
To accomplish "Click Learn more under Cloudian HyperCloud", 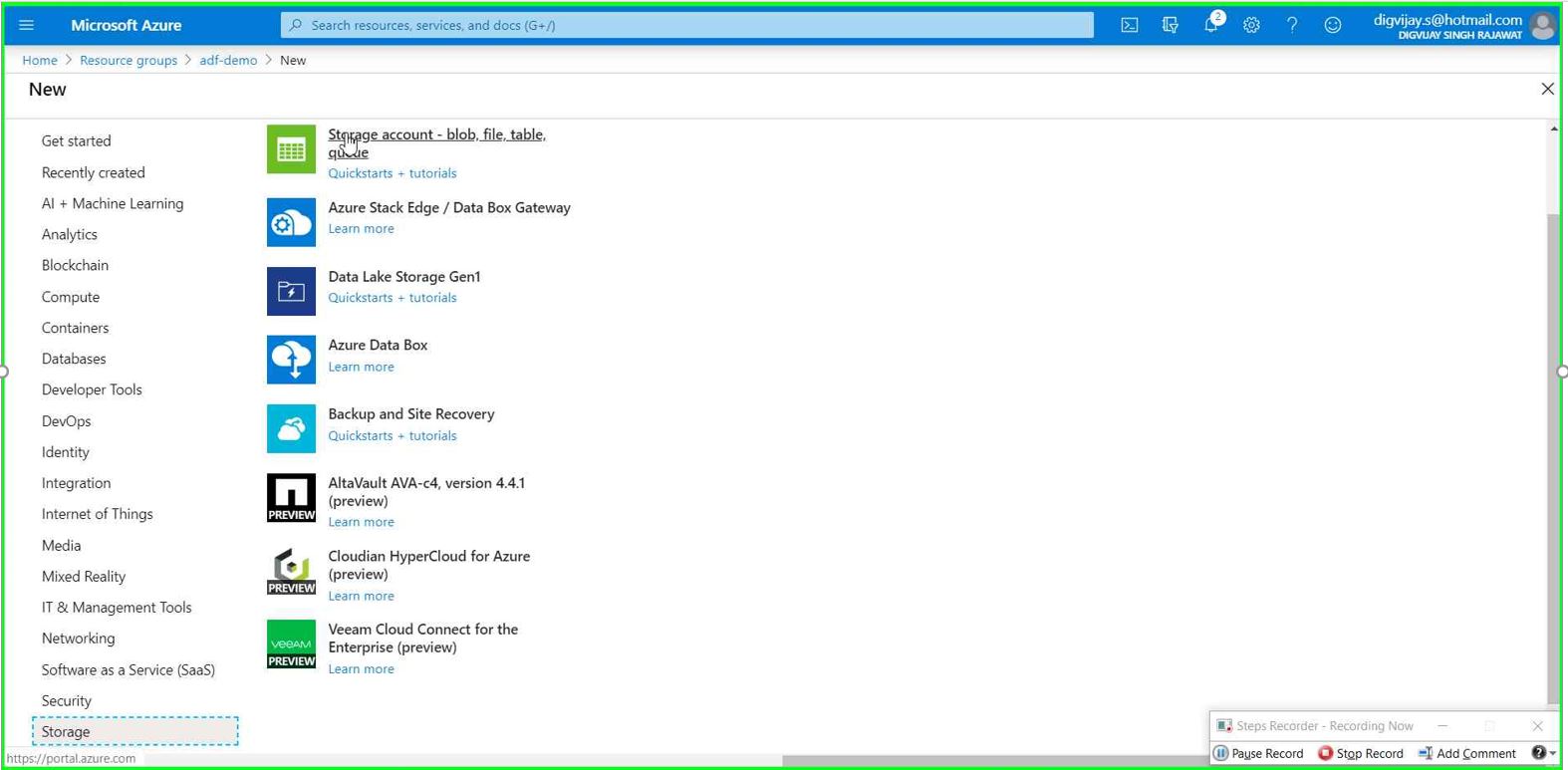I will click(362, 596).
